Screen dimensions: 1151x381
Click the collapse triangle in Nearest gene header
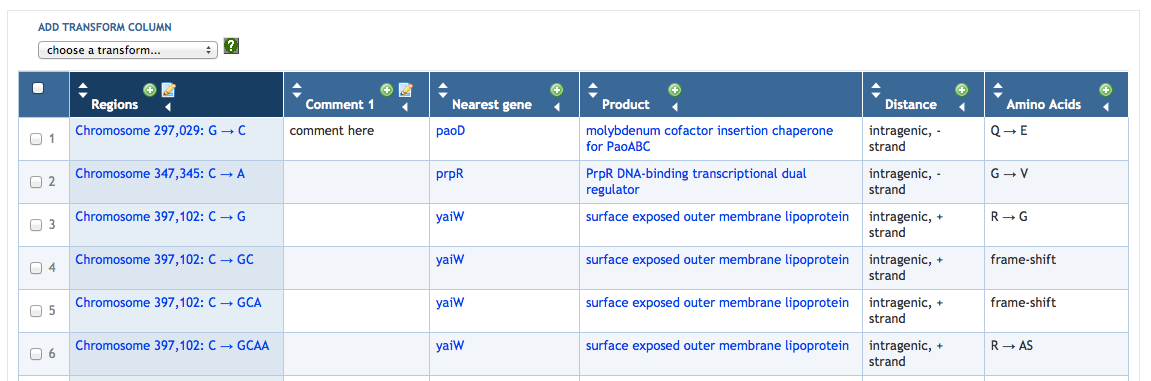556,107
